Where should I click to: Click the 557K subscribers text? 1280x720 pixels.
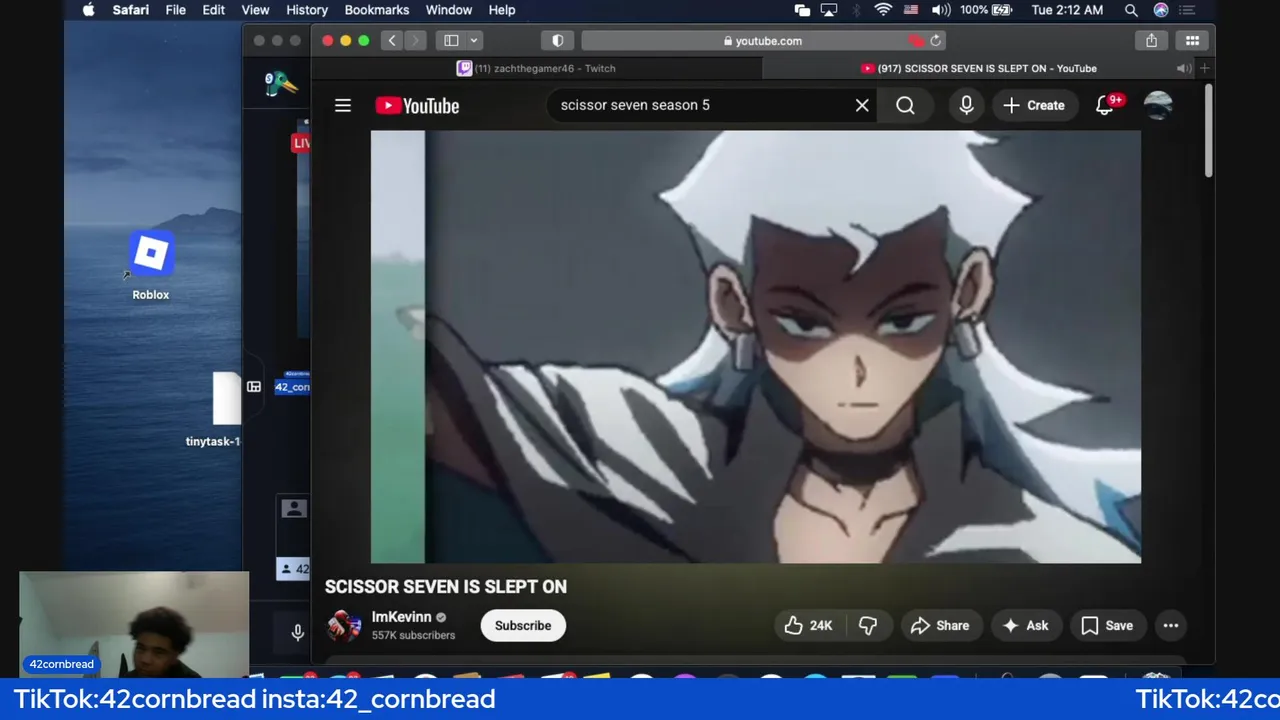[x=413, y=635]
